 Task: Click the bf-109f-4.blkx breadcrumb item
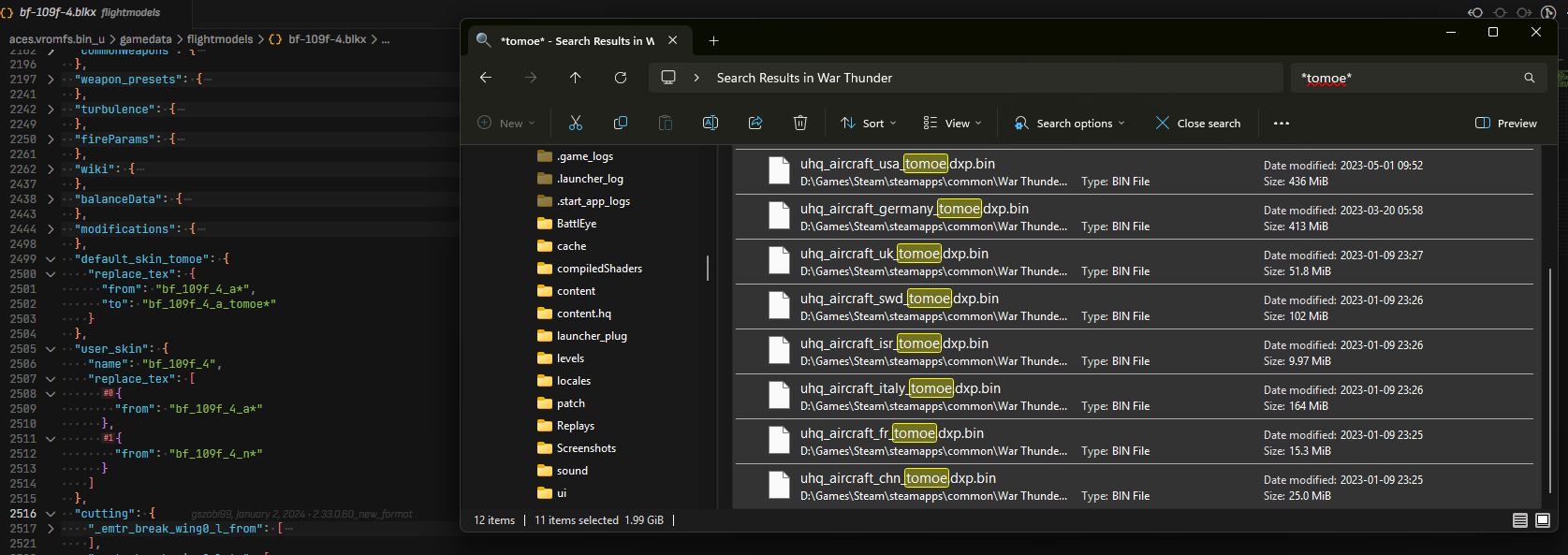317,39
